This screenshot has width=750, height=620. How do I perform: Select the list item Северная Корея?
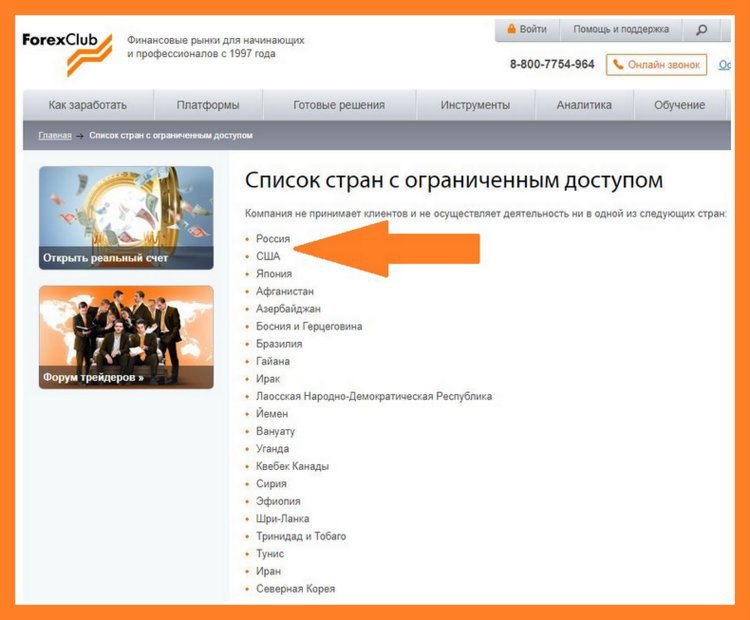click(296, 589)
